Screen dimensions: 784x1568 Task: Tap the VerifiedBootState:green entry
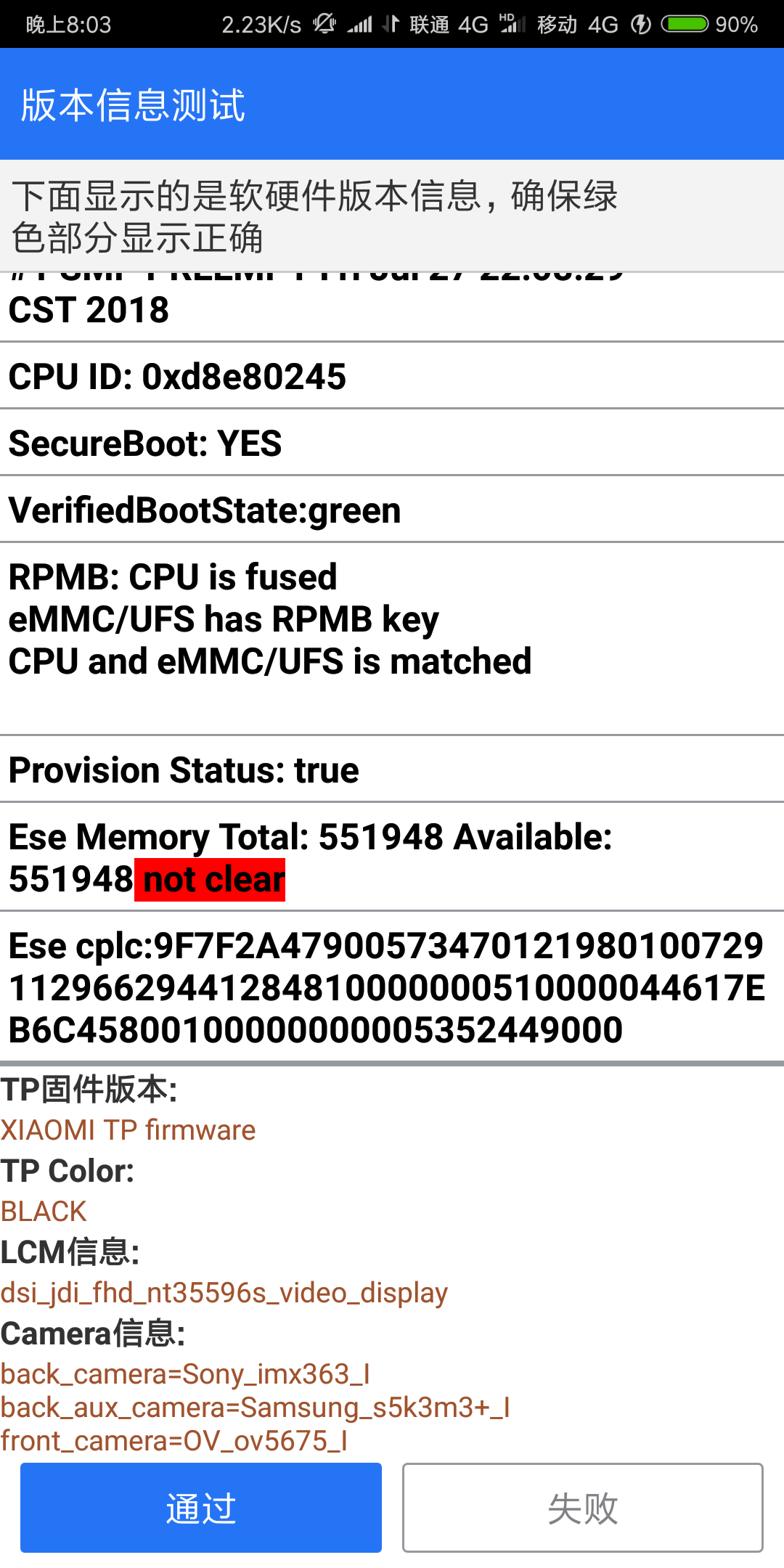tap(205, 510)
